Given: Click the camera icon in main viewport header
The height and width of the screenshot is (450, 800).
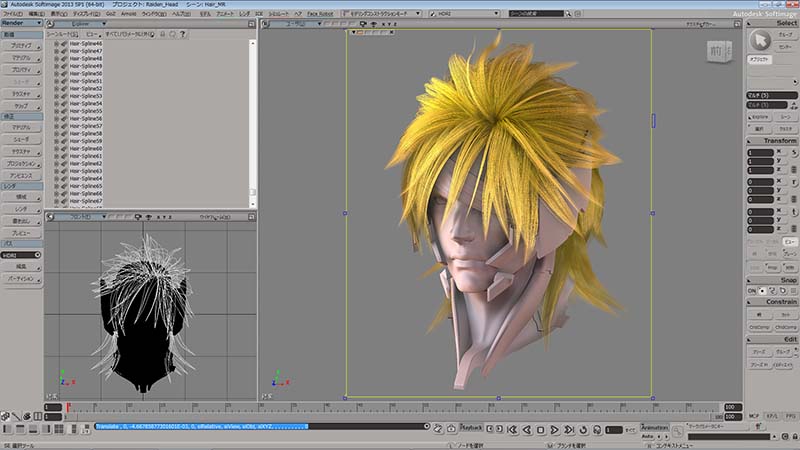Looking at the screenshot, I should point(363,24).
